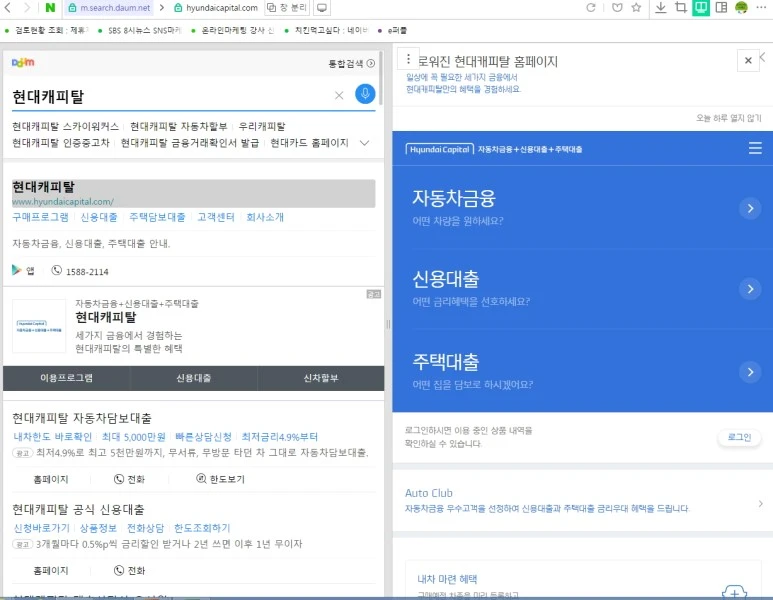Select the 신용대출 tab in dark bar
This screenshot has width=773, height=600.
[x=194, y=378]
